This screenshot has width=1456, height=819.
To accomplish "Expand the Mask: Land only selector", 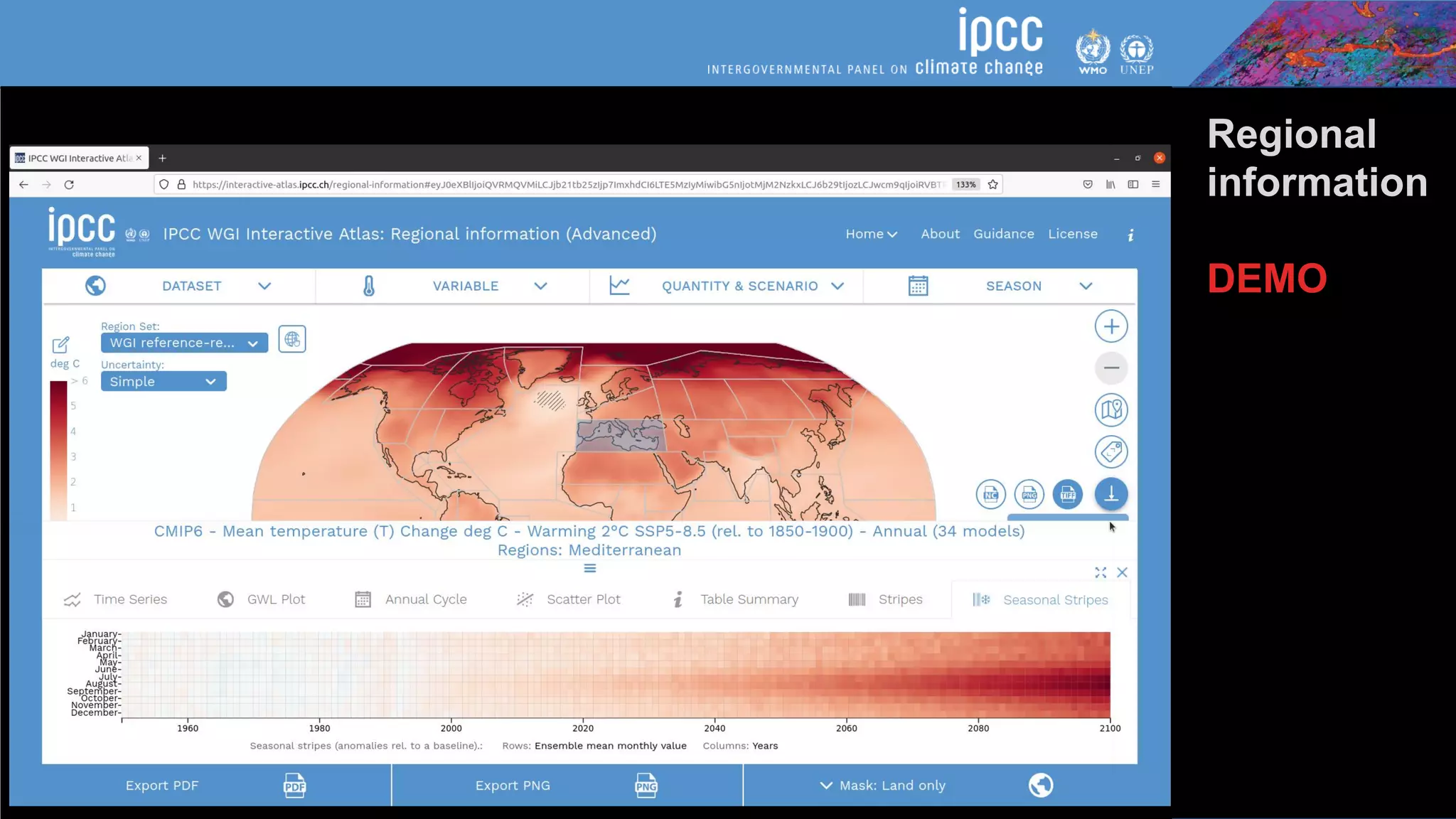I will (x=884, y=786).
